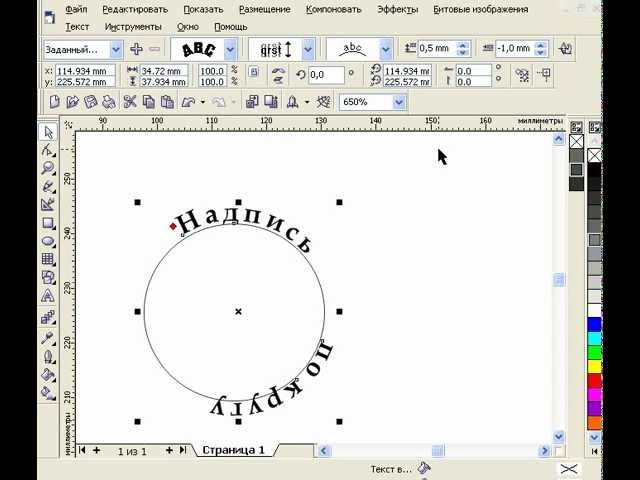
Task: Pick the blue color swatch in palette
Action: [x=594, y=324]
